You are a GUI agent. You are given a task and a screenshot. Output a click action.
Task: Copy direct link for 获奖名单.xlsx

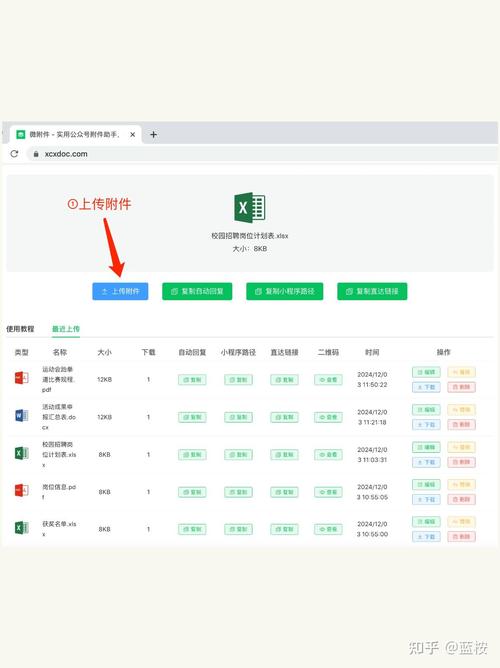pyautogui.click(x=284, y=529)
